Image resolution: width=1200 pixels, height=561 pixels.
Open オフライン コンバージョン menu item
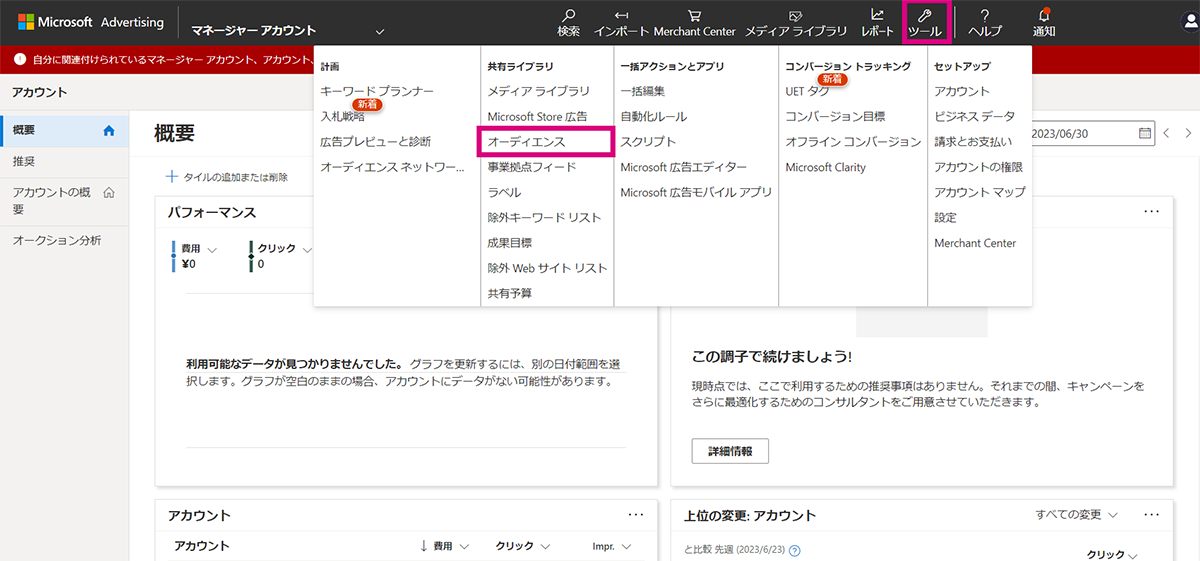(853, 142)
